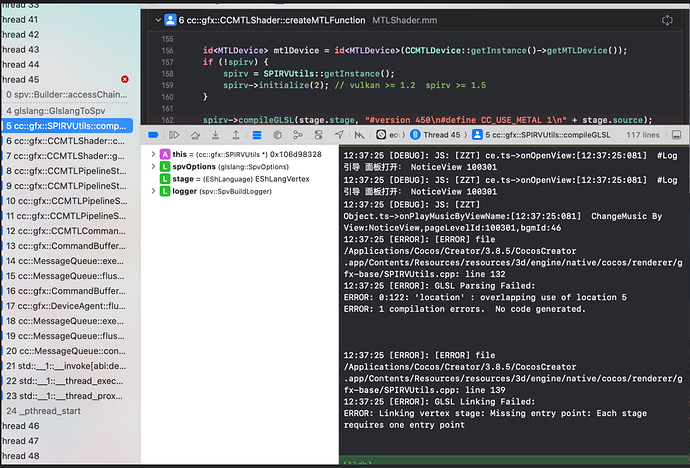Click line number 156 in gutter
The width and height of the screenshot is (690, 468).
pyautogui.click(x=167, y=51)
